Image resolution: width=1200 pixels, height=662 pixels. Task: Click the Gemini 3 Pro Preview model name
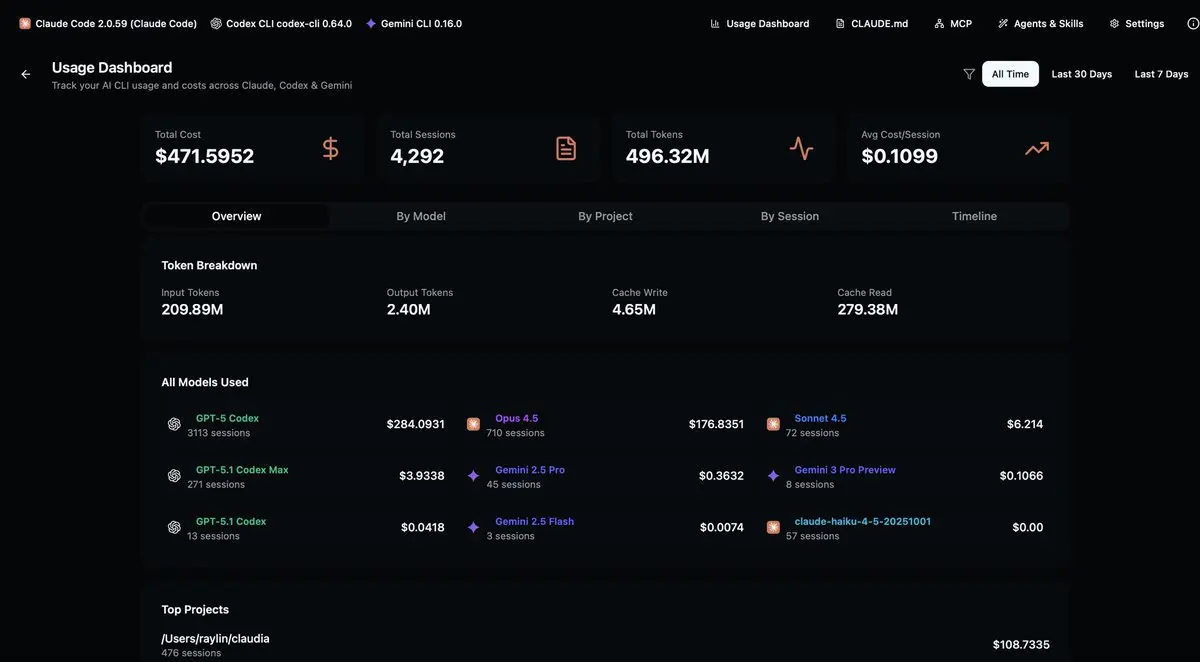[x=845, y=470]
